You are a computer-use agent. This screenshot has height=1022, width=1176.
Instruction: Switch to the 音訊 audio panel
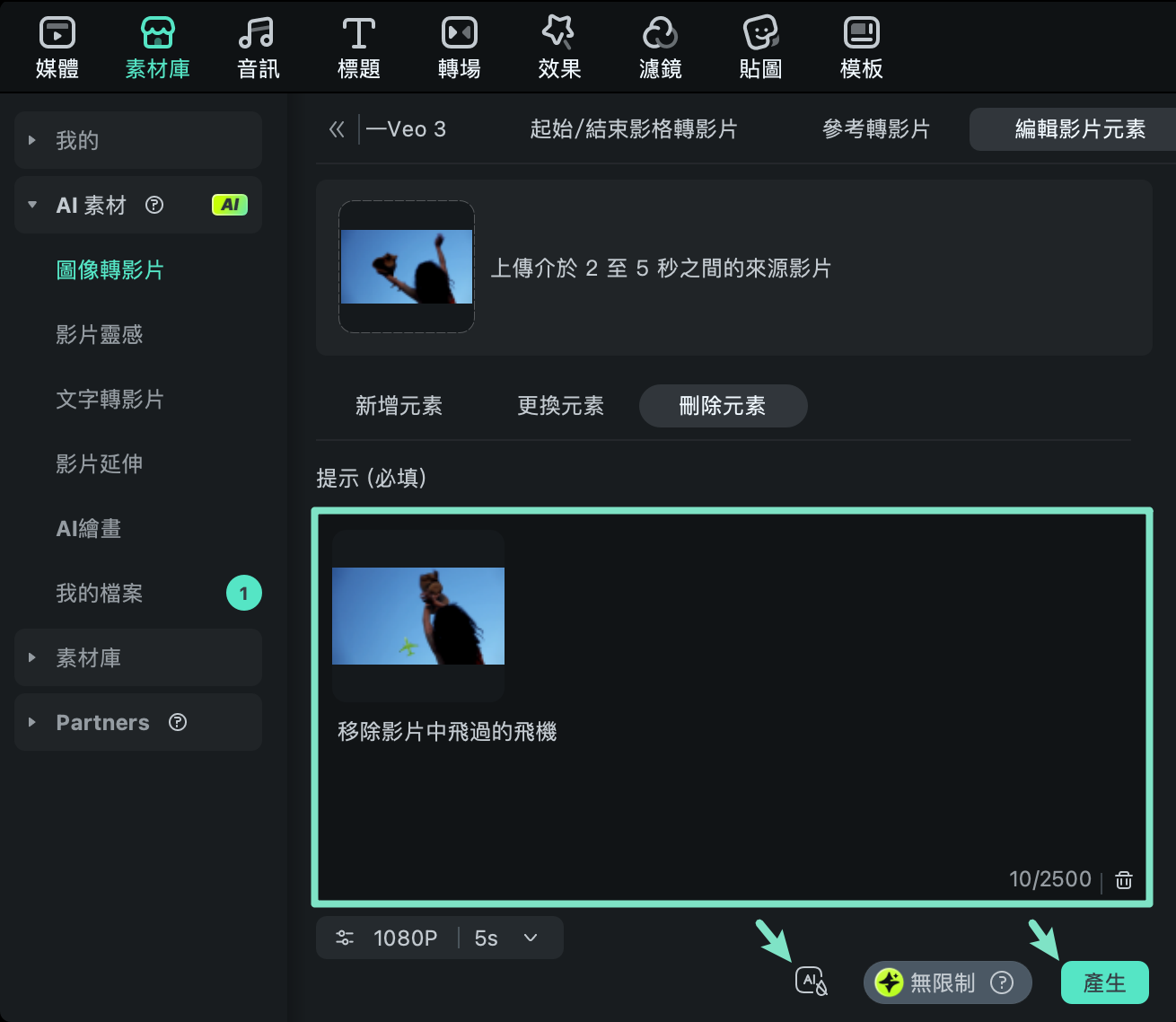coord(258,45)
